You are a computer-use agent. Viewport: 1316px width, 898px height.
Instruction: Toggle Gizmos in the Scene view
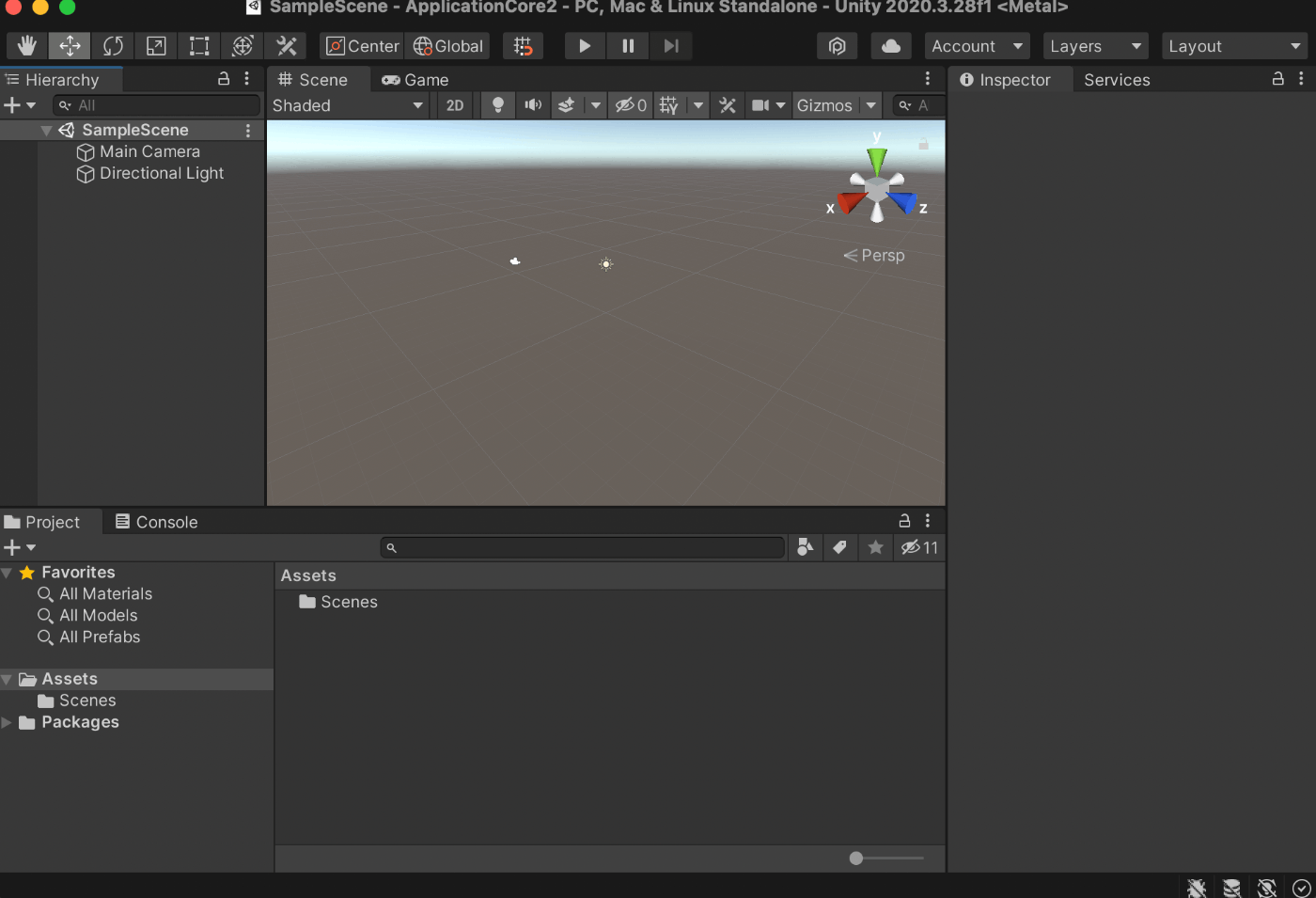coord(824,105)
